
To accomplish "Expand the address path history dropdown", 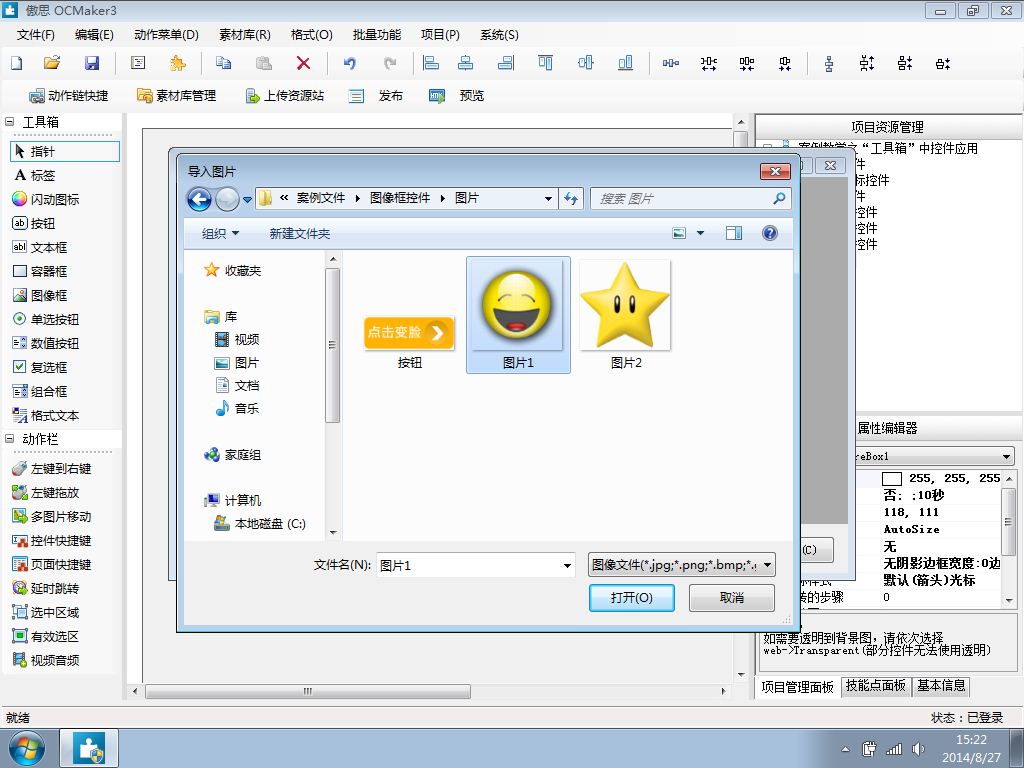I will pyautogui.click(x=548, y=199).
